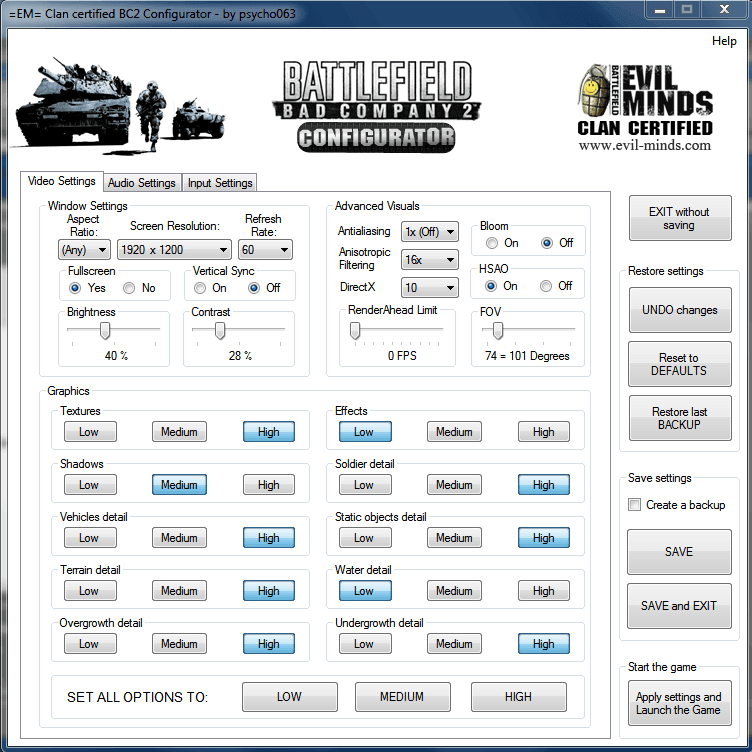Set Vehicles detail to Medium
Screen dimensions: 752x752
pos(179,538)
